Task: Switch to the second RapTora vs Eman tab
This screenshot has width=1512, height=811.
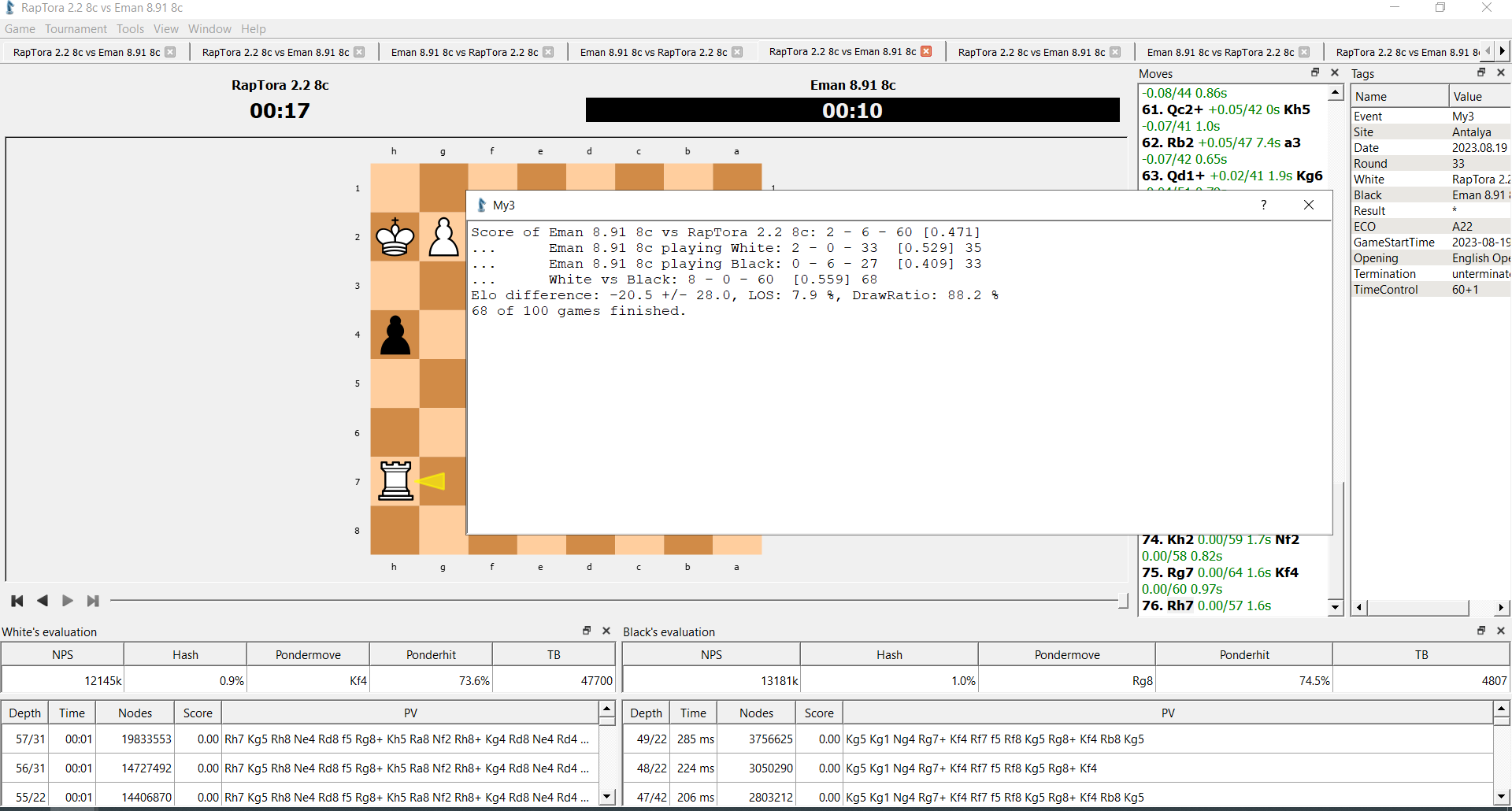Action: [x=276, y=52]
